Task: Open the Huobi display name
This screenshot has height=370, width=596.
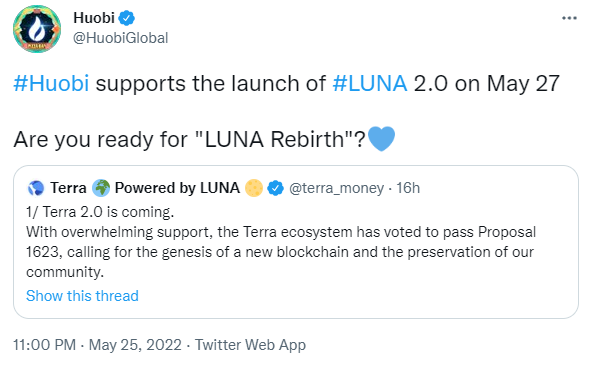Action: click(94, 18)
